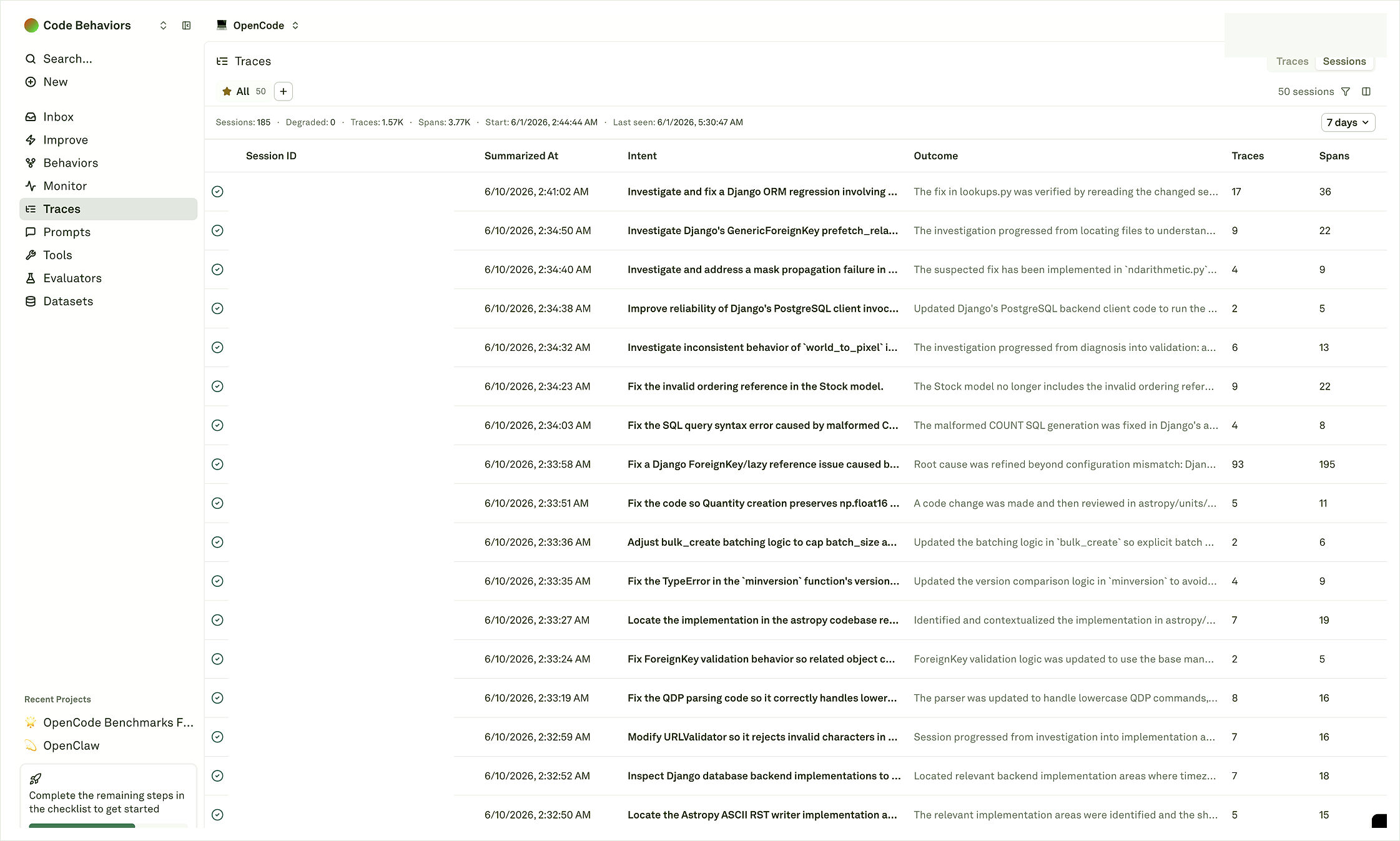Image resolution: width=1400 pixels, height=841 pixels.
Task: Click the Code Behaviors workspace logo
Action: [31, 26]
